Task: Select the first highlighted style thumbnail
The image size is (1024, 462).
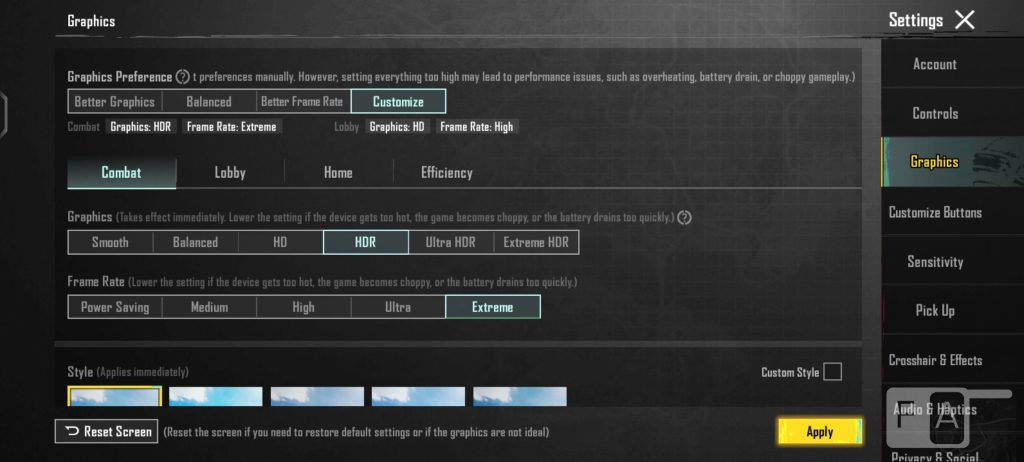Action: pyautogui.click(x=114, y=397)
